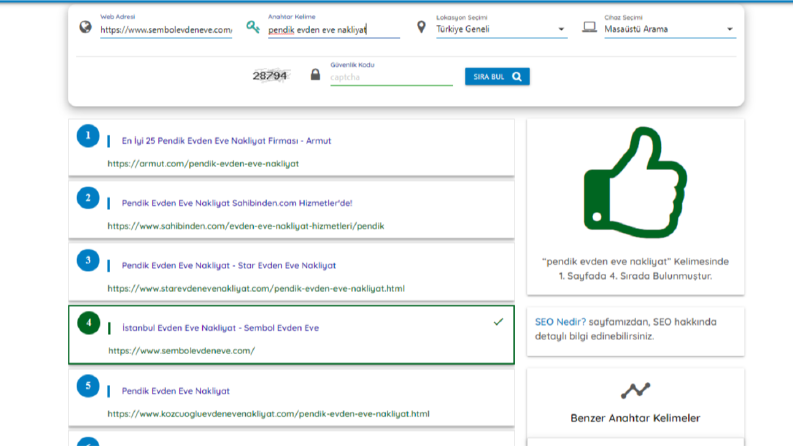Image resolution: width=793 pixels, height=446 pixels.
Task: Click the captcha image 28794
Action: point(270,76)
